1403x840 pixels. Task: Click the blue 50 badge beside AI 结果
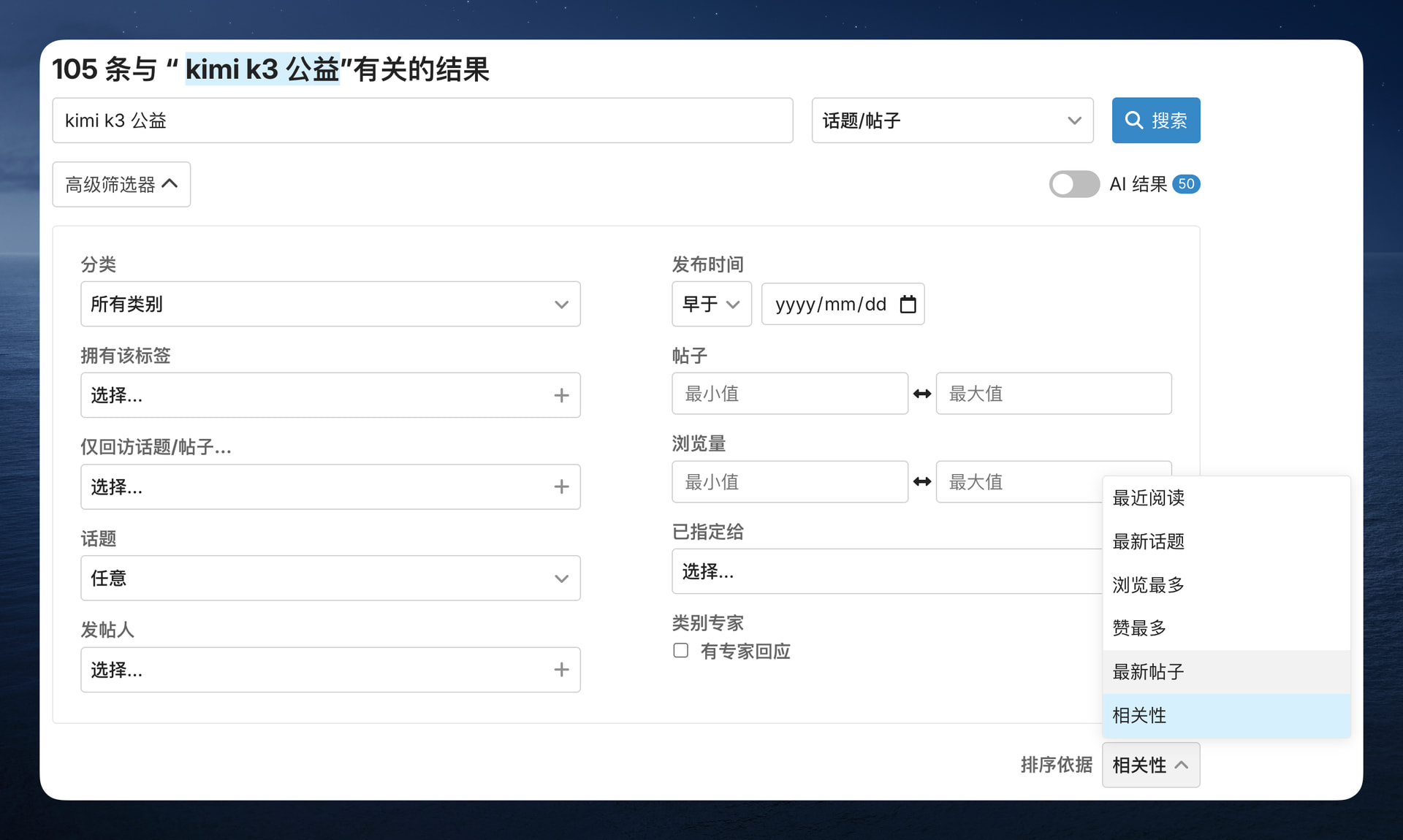1186,184
